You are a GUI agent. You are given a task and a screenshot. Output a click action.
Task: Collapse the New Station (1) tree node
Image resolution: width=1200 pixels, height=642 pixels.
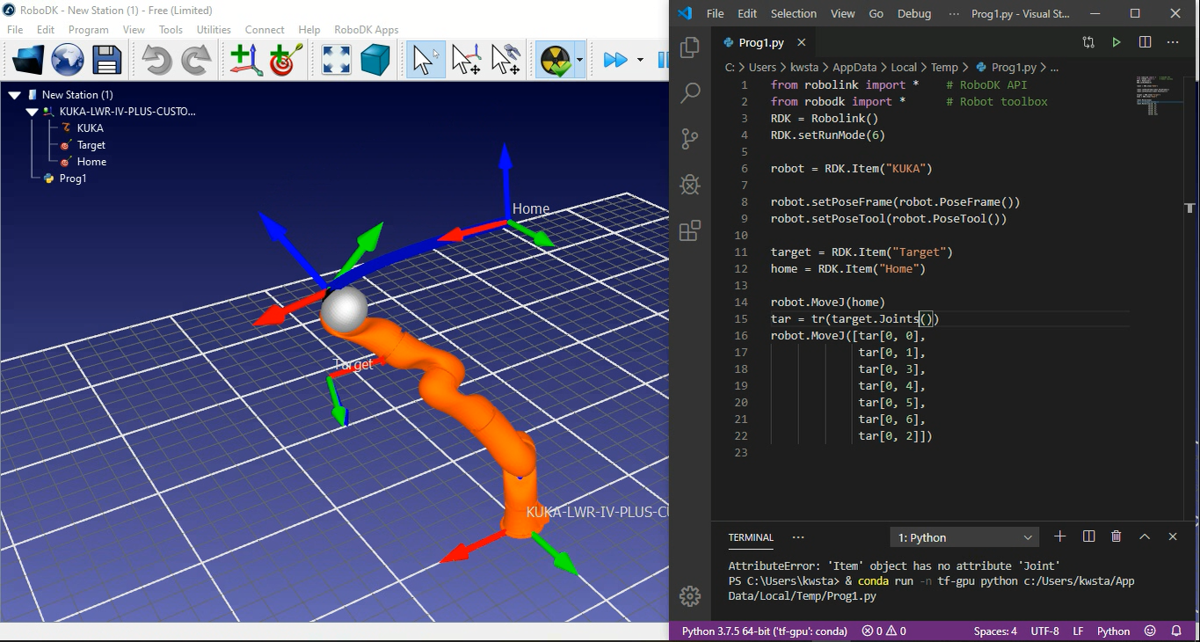15,95
